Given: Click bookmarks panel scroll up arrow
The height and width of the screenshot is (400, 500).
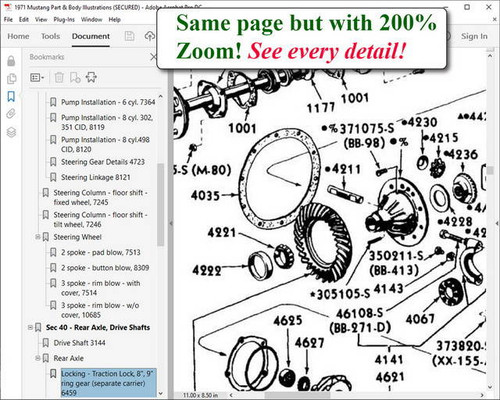Looking at the screenshot, I should pyautogui.click(x=161, y=96).
